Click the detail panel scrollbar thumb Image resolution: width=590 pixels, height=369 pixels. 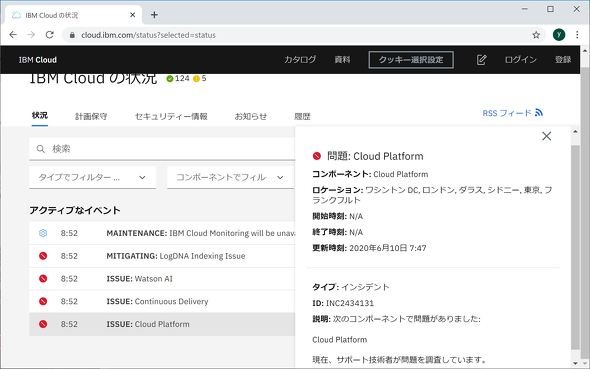click(575, 247)
